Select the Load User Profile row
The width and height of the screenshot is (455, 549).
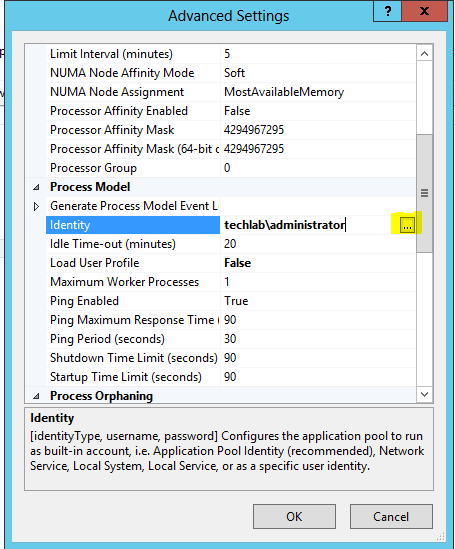231,263
